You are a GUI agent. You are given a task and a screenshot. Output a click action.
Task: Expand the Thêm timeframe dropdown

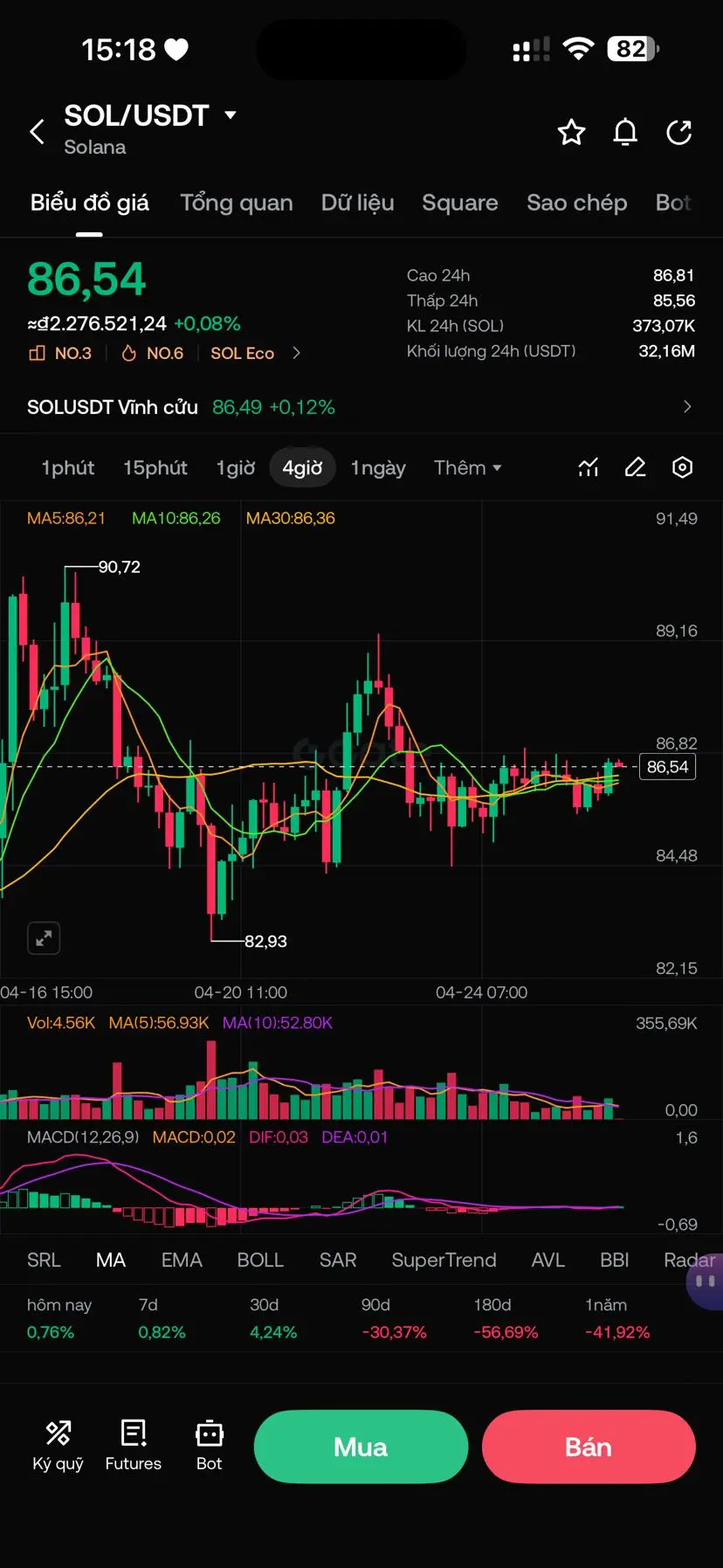(x=468, y=467)
